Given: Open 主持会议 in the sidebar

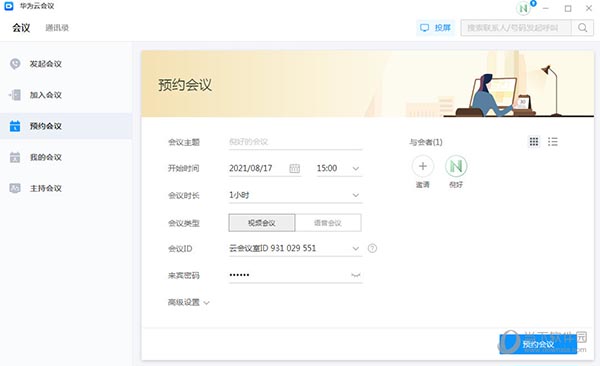Looking at the screenshot, I should pyautogui.click(x=66, y=188).
